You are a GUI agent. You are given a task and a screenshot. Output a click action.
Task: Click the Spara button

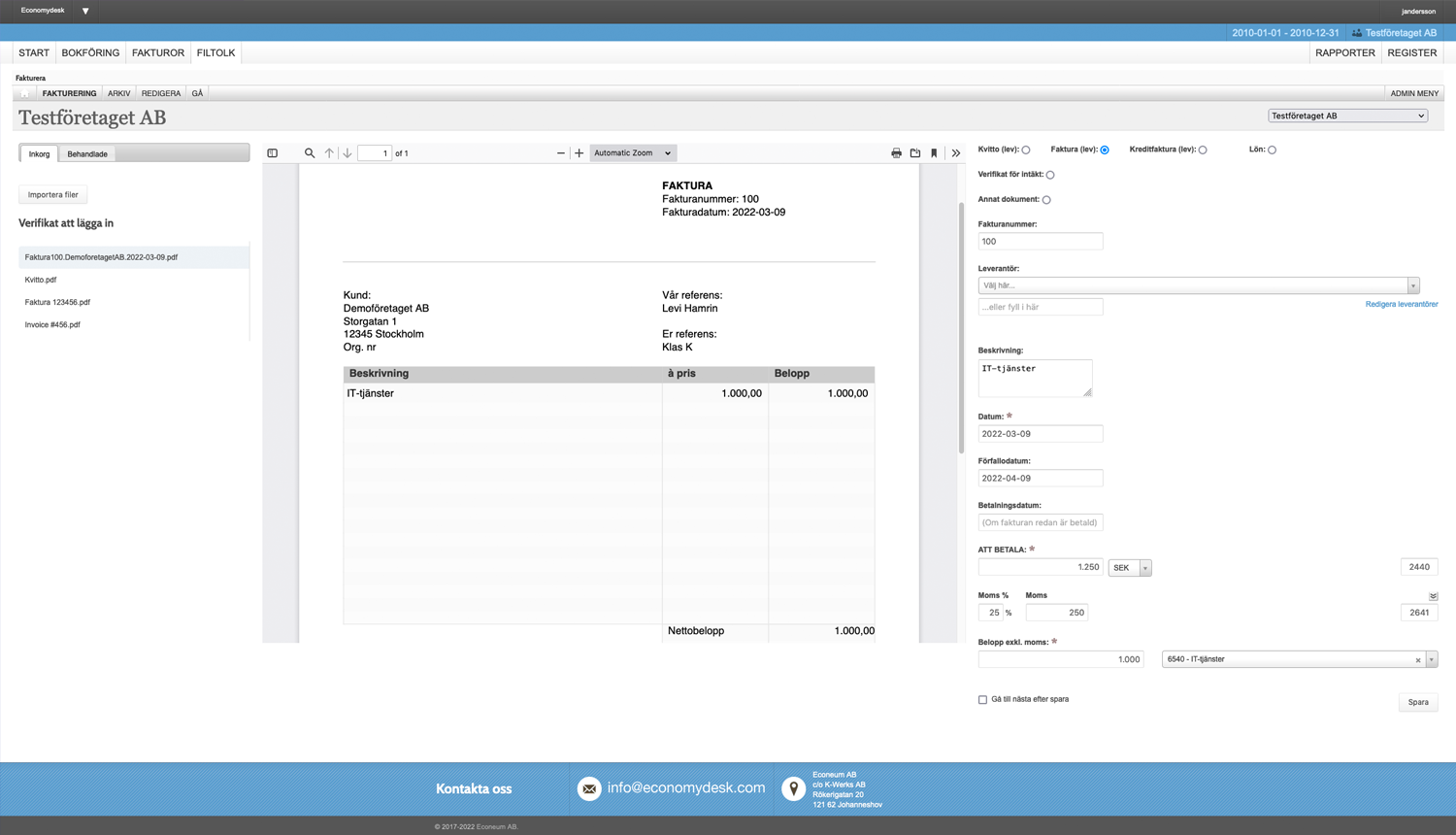pyautogui.click(x=1418, y=702)
